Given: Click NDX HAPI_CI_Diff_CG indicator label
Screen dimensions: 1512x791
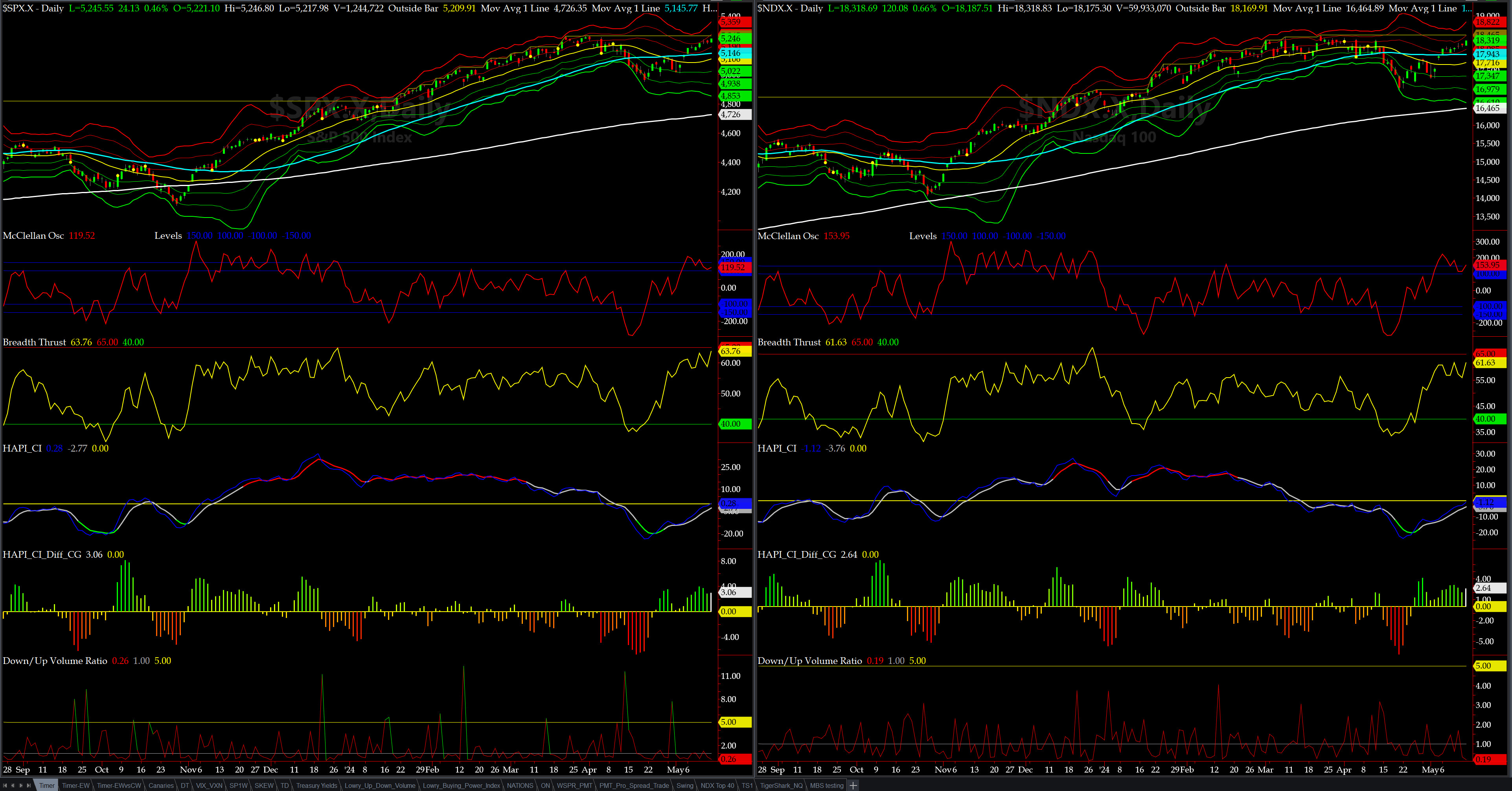Looking at the screenshot, I should point(796,555).
